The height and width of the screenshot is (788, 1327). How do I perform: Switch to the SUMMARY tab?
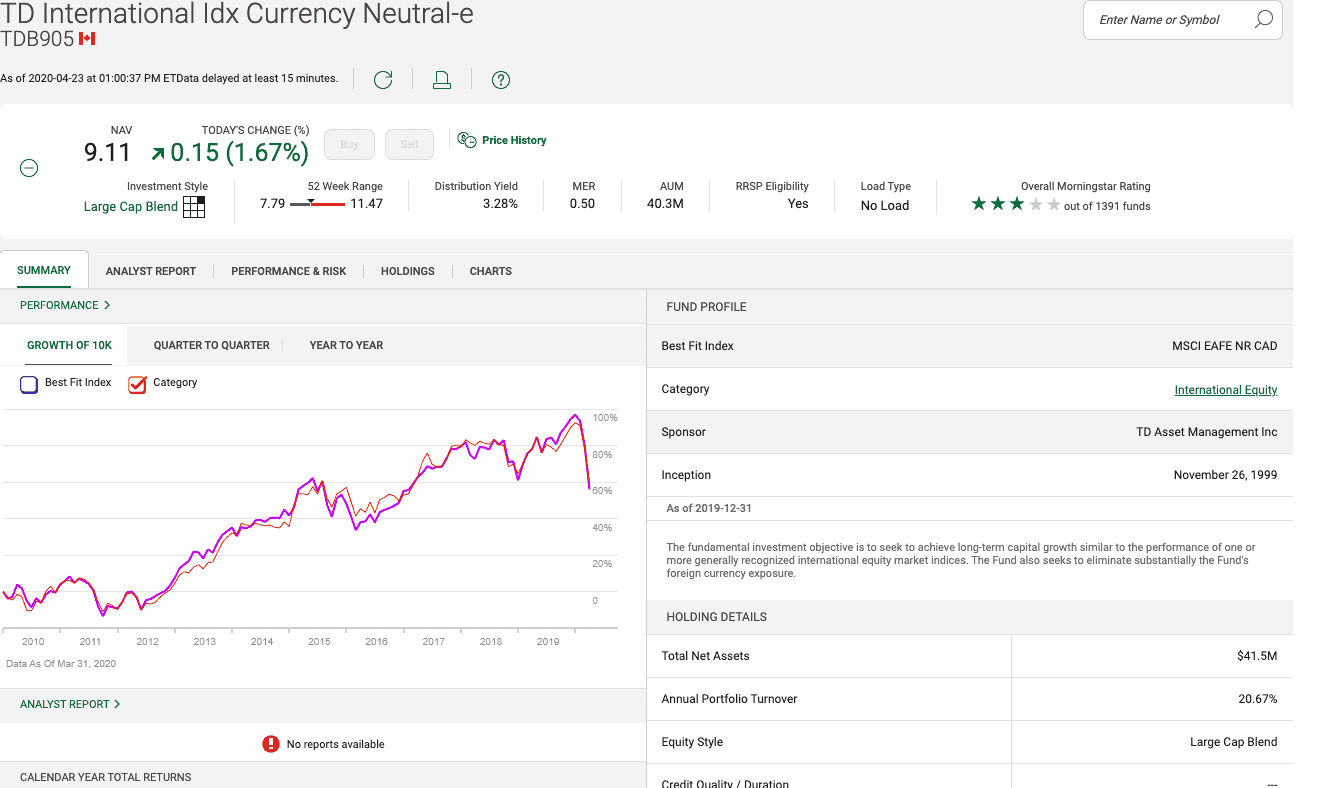tap(44, 270)
